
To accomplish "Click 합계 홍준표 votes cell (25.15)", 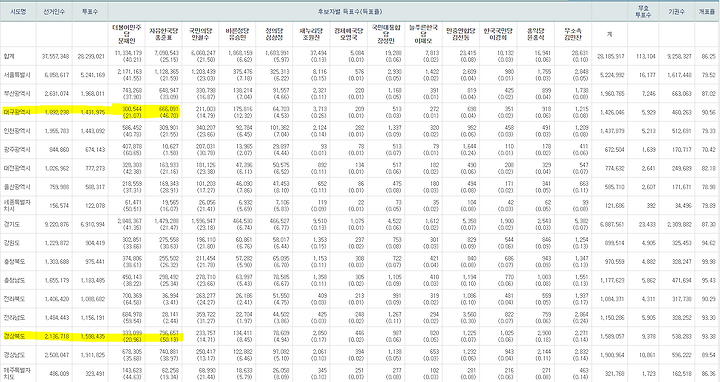I will [x=167, y=56].
